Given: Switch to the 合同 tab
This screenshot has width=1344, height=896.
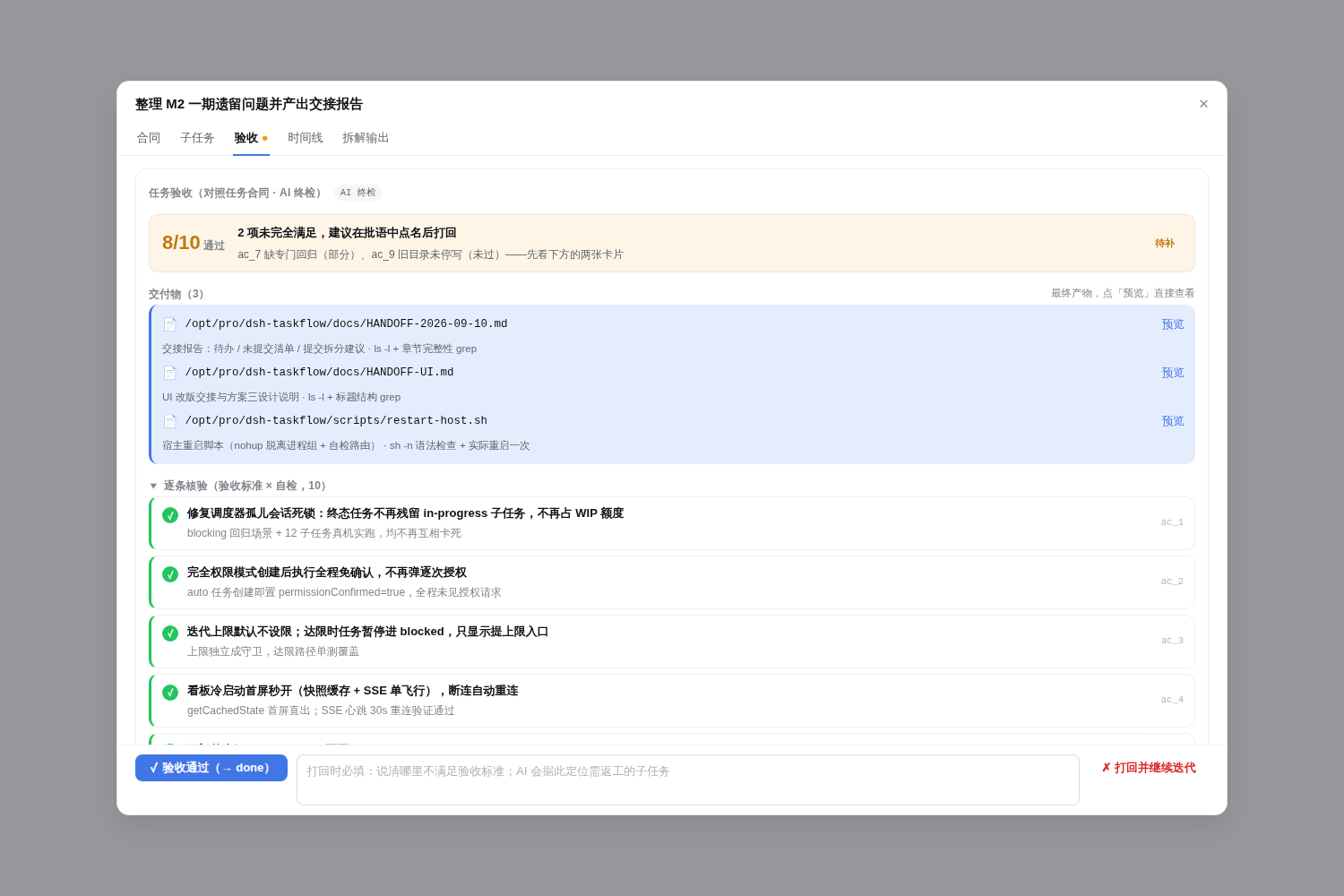Looking at the screenshot, I should pyautogui.click(x=149, y=138).
